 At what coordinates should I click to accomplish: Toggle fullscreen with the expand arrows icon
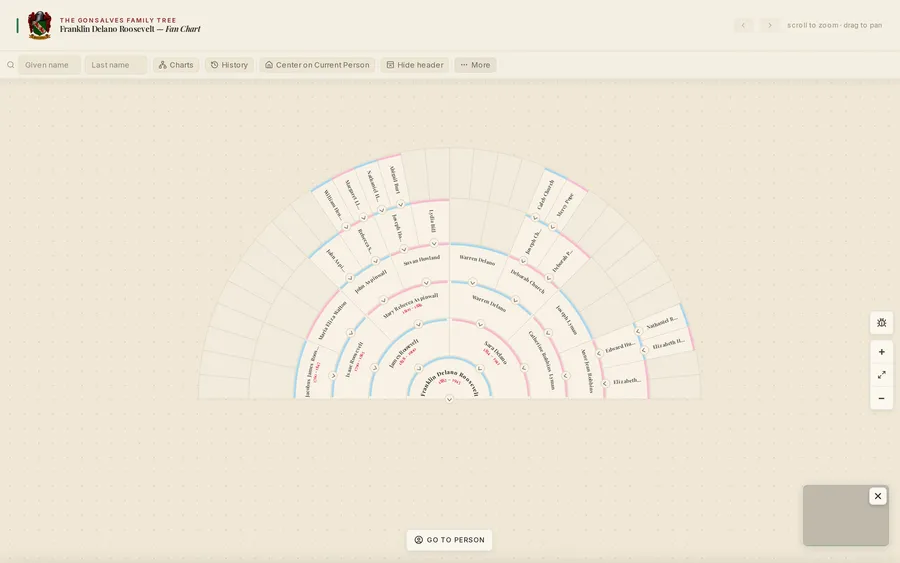click(x=882, y=375)
